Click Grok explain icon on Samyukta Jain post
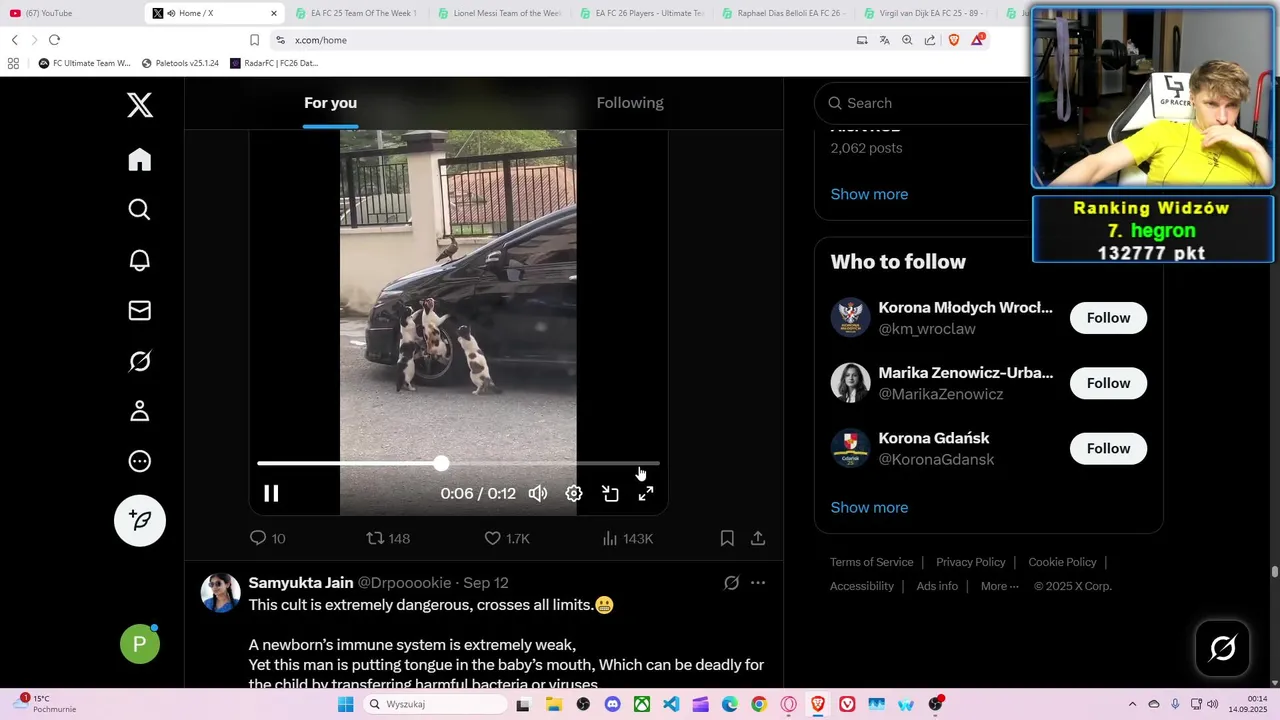This screenshot has height=720, width=1280. [731, 583]
